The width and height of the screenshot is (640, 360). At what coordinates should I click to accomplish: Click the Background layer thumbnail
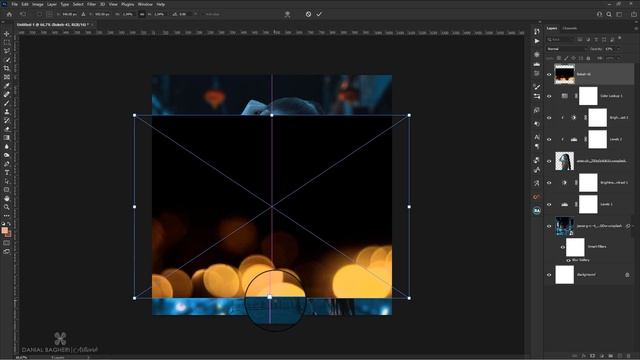coord(565,275)
